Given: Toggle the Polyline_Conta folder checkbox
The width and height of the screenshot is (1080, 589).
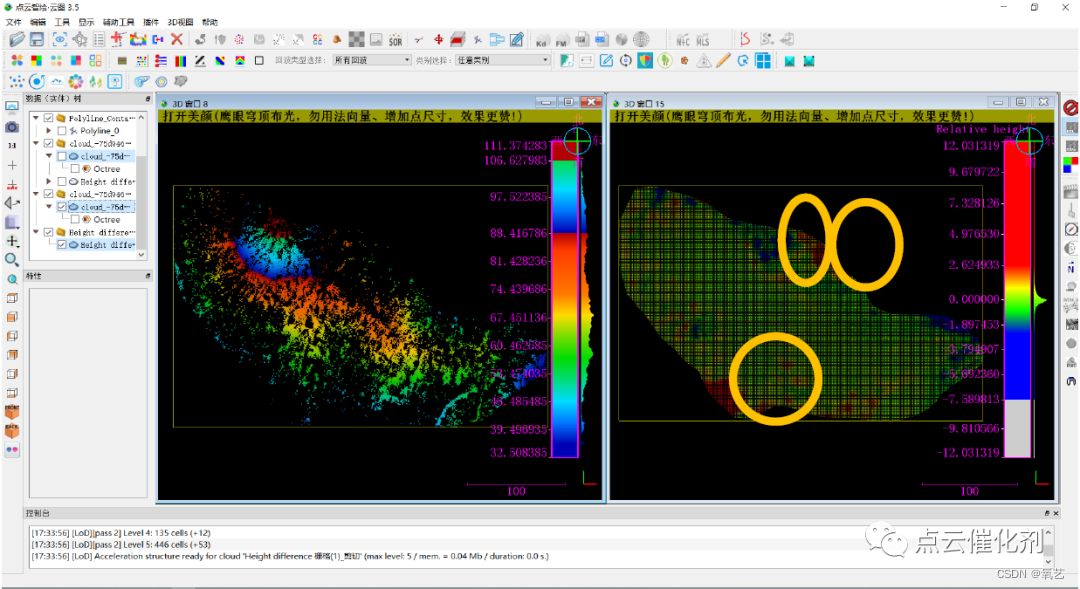Looking at the screenshot, I should [x=49, y=118].
